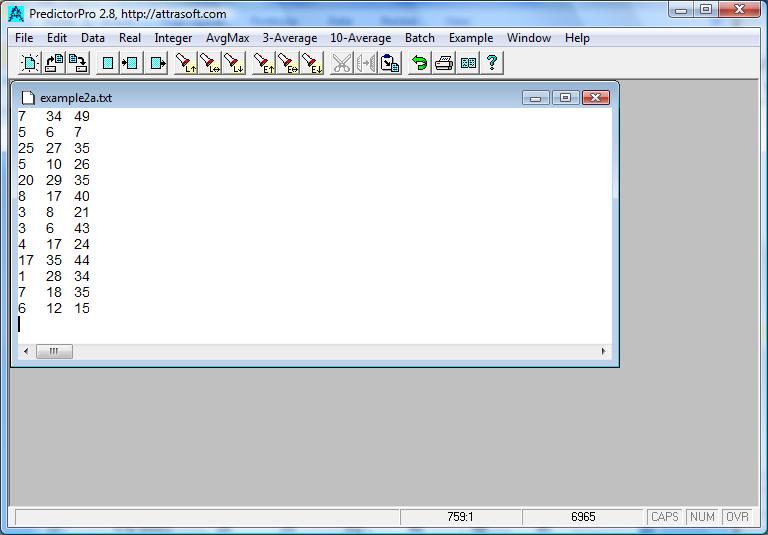This screenshot has height=535, width=768.
Task: Open the 10-Average menu
Action: [x=360, y=38]
